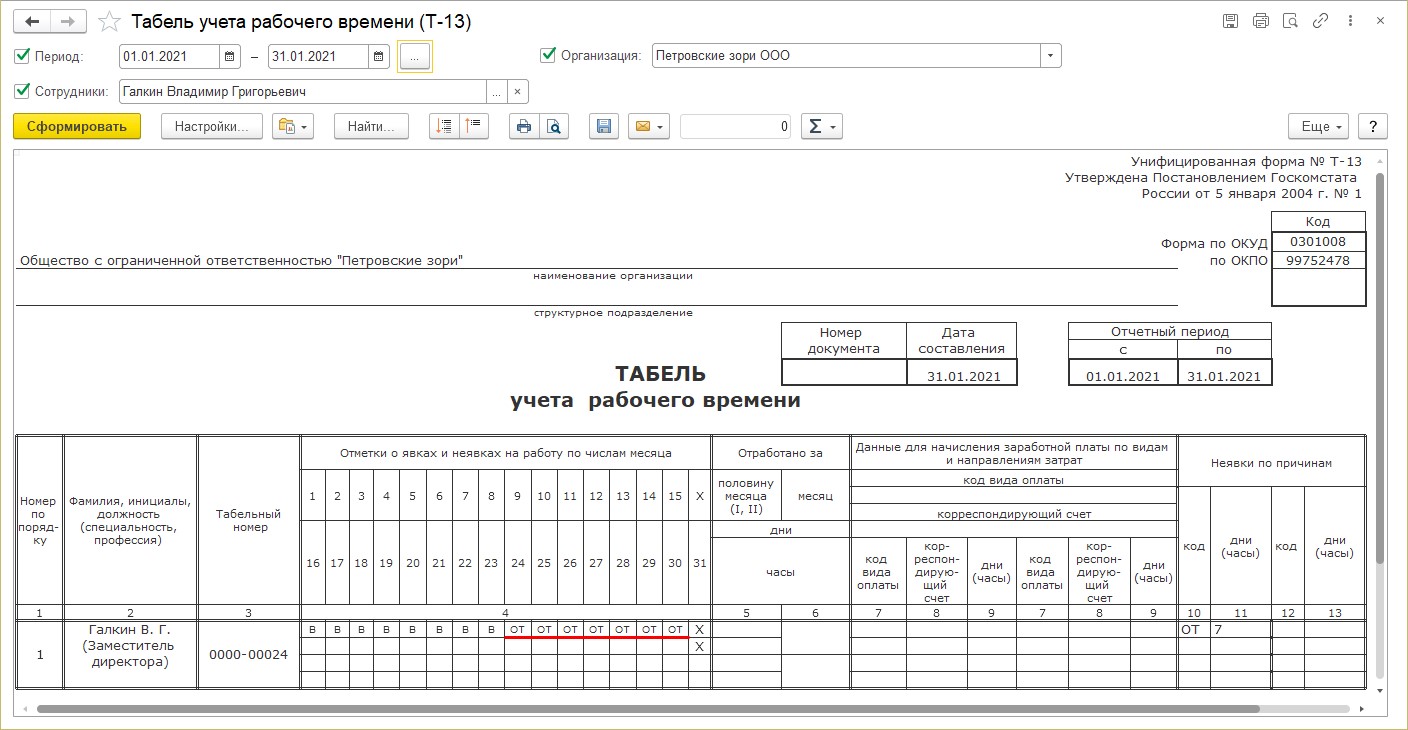1408x730 pixels.
Task: Expand the Организация dropdown list
Action: (1050, 56)
